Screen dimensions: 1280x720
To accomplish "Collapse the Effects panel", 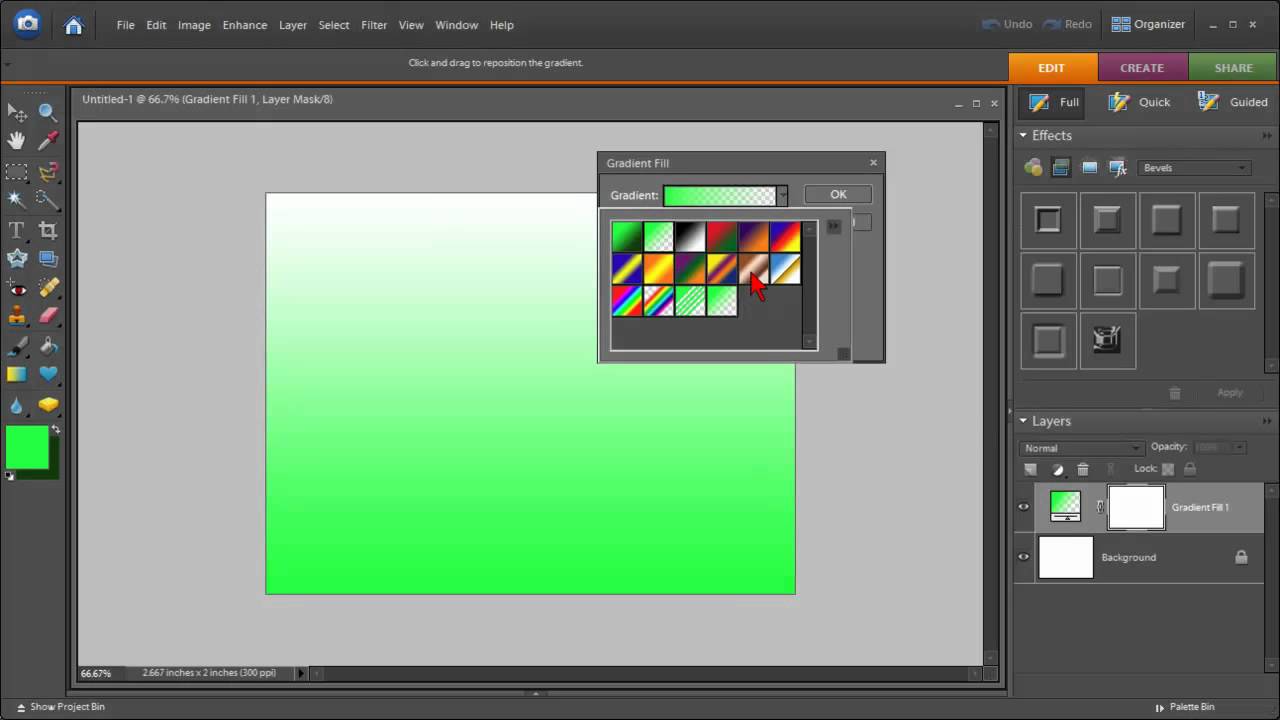I will 1023,135.
